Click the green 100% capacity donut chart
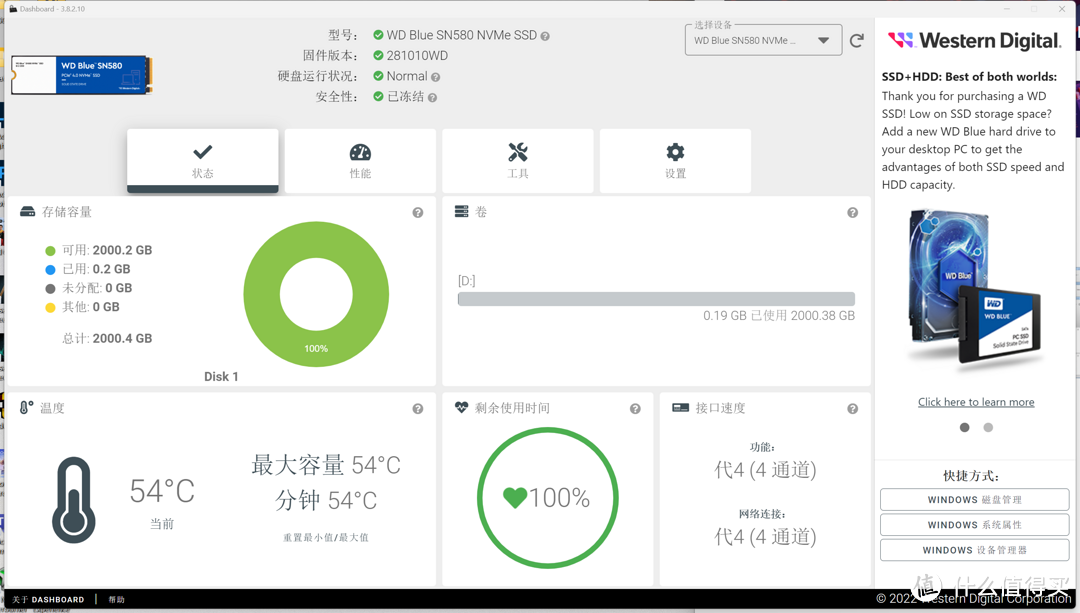The image size is (1080, 613). pos(316,294)
